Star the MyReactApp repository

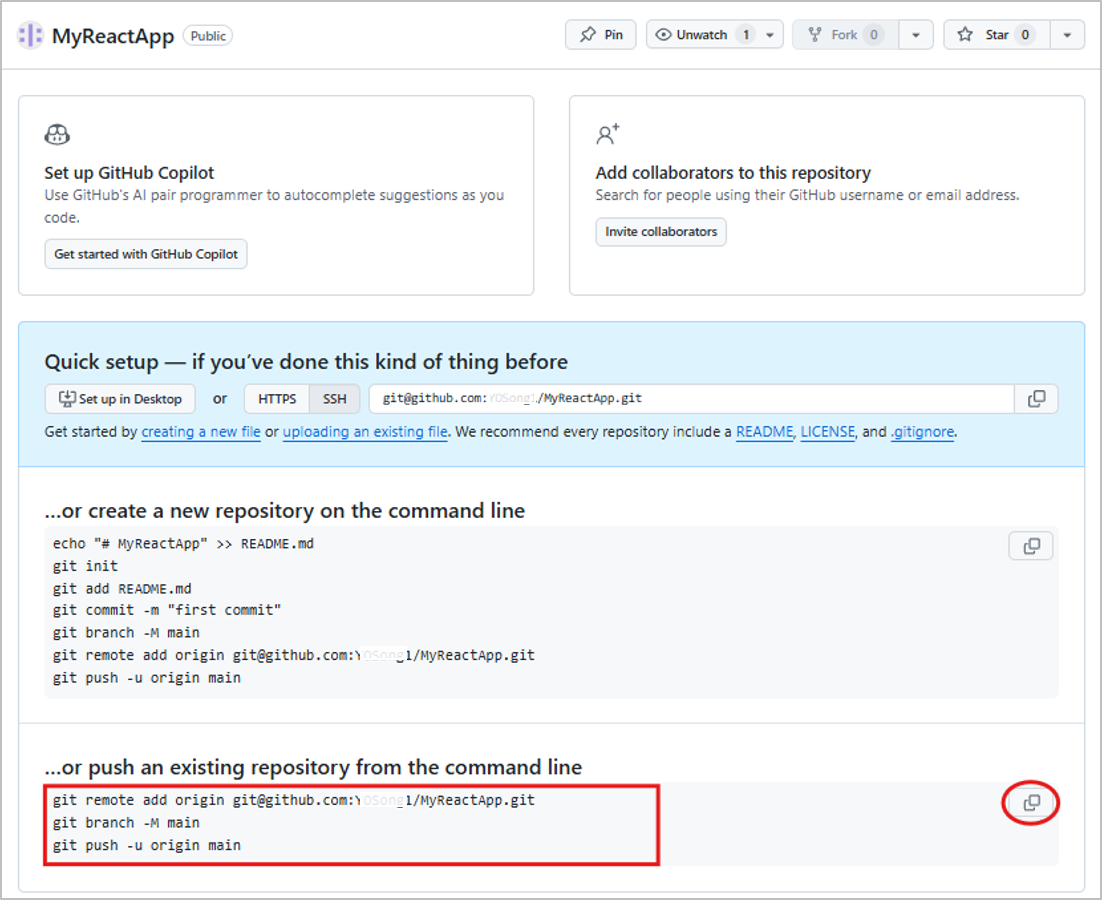click(x=997, y=34)
